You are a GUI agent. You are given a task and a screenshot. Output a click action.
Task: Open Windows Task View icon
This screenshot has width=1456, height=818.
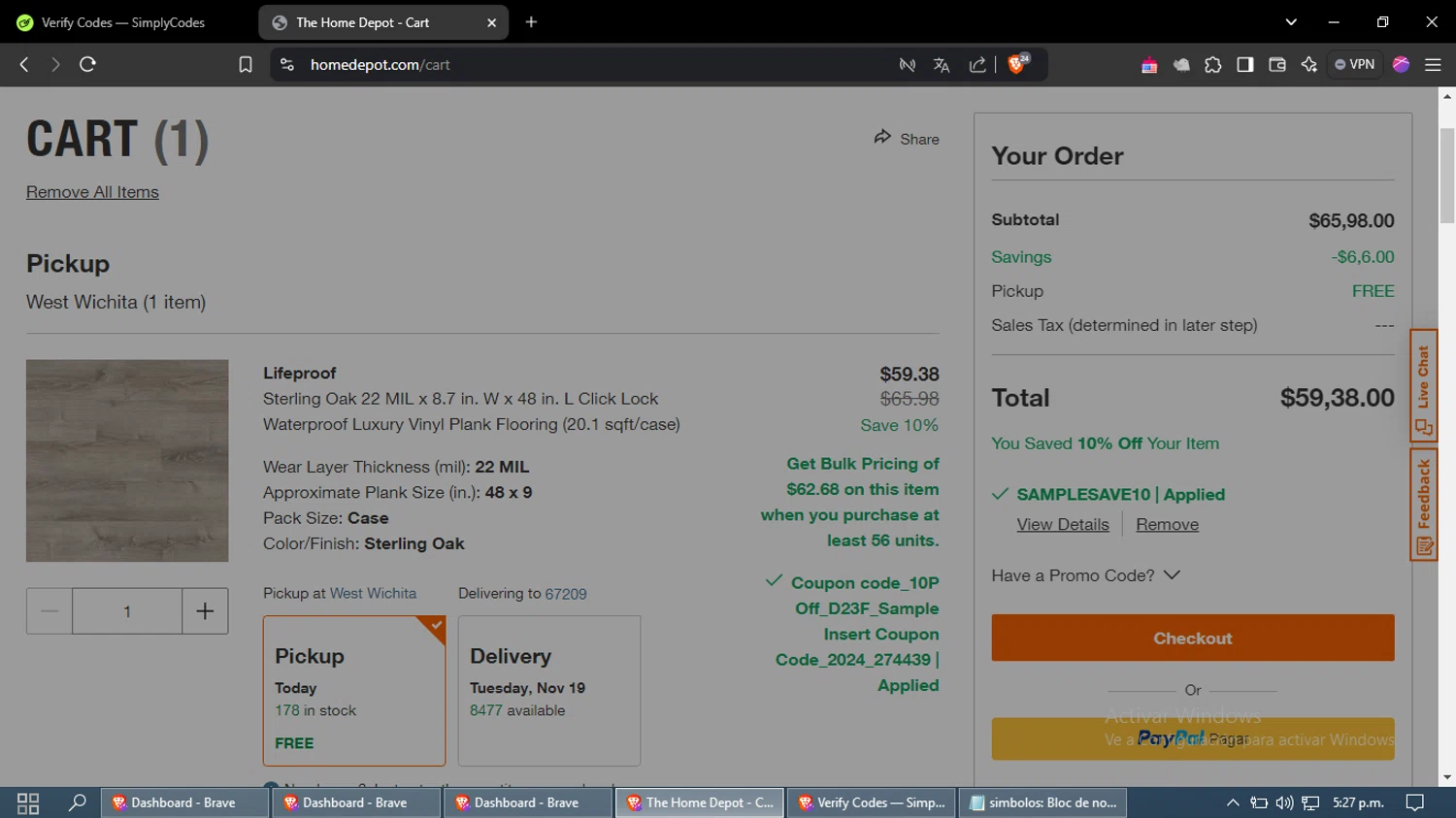pos(28,803)
